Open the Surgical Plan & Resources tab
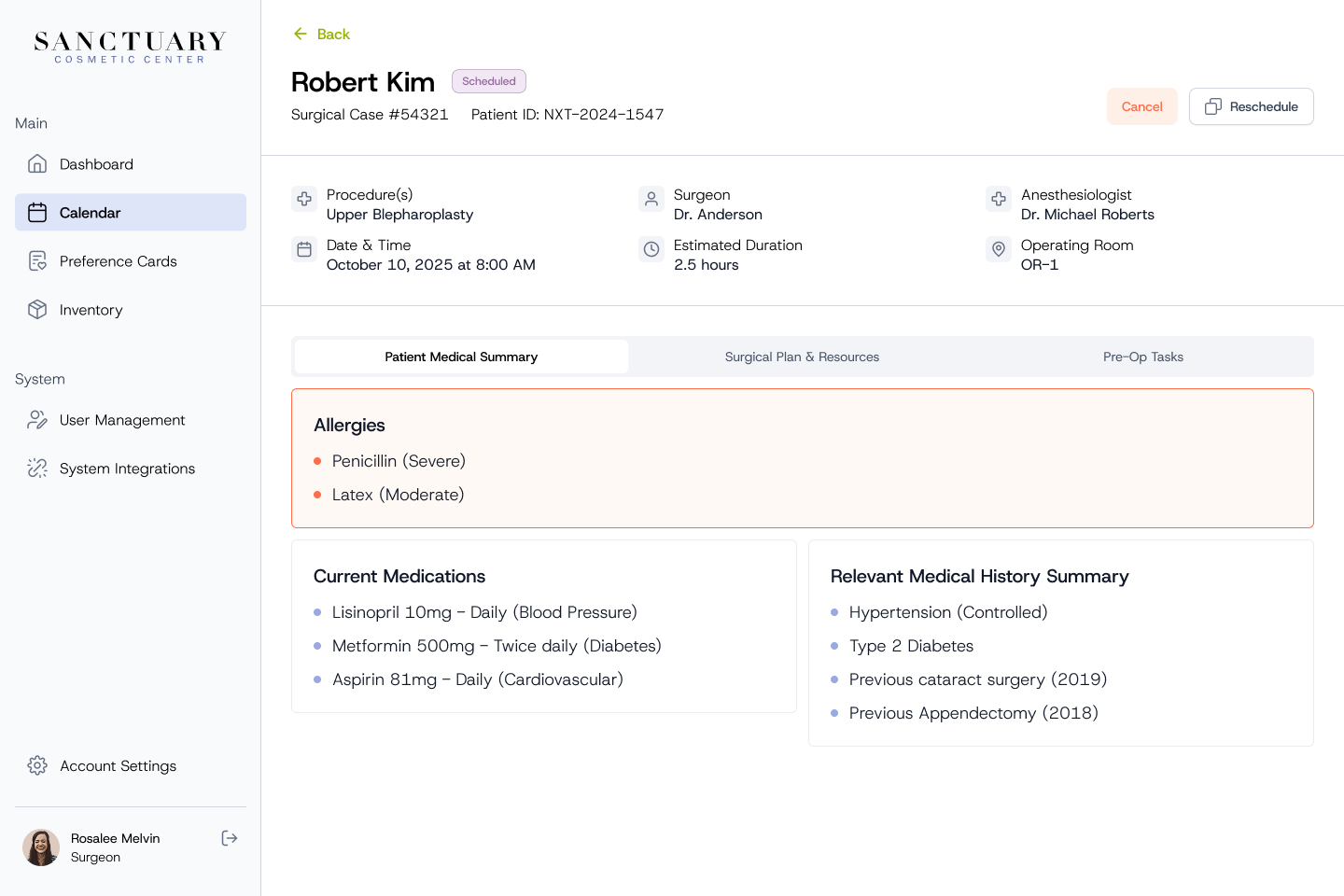This screenshot has height=896, width=1344. [x=802, y=357]
